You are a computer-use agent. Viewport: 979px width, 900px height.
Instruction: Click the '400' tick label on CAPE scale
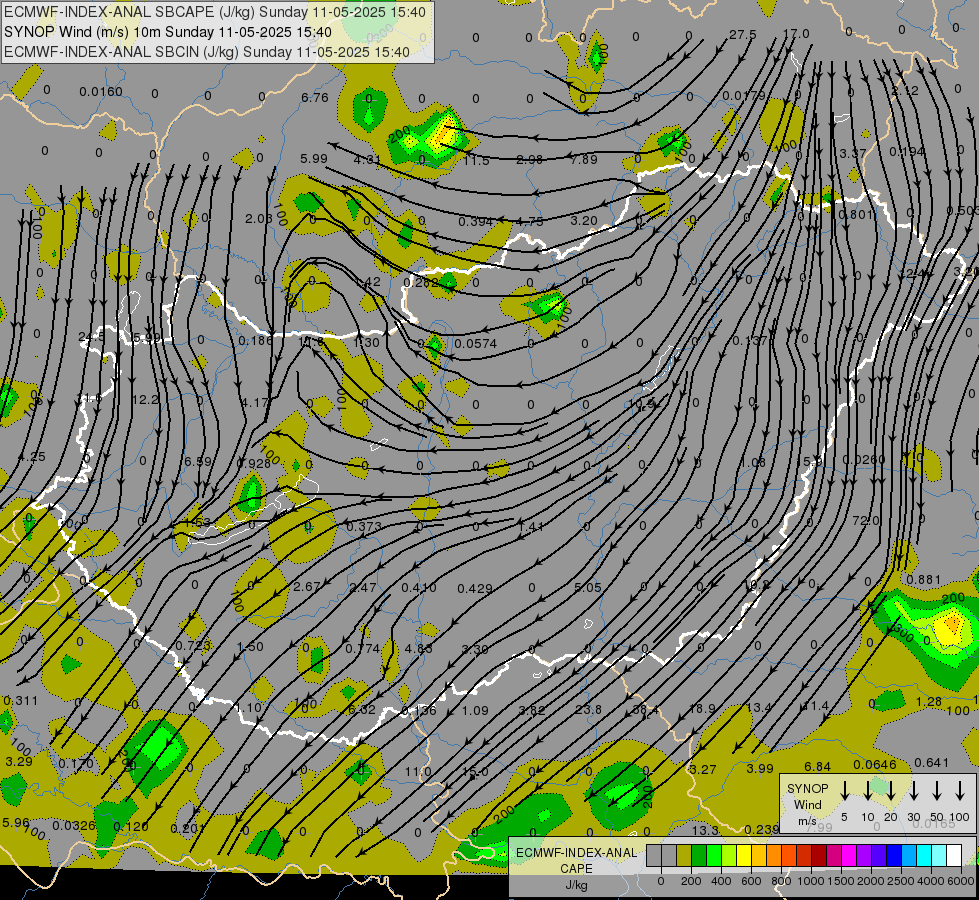(721, 881)
